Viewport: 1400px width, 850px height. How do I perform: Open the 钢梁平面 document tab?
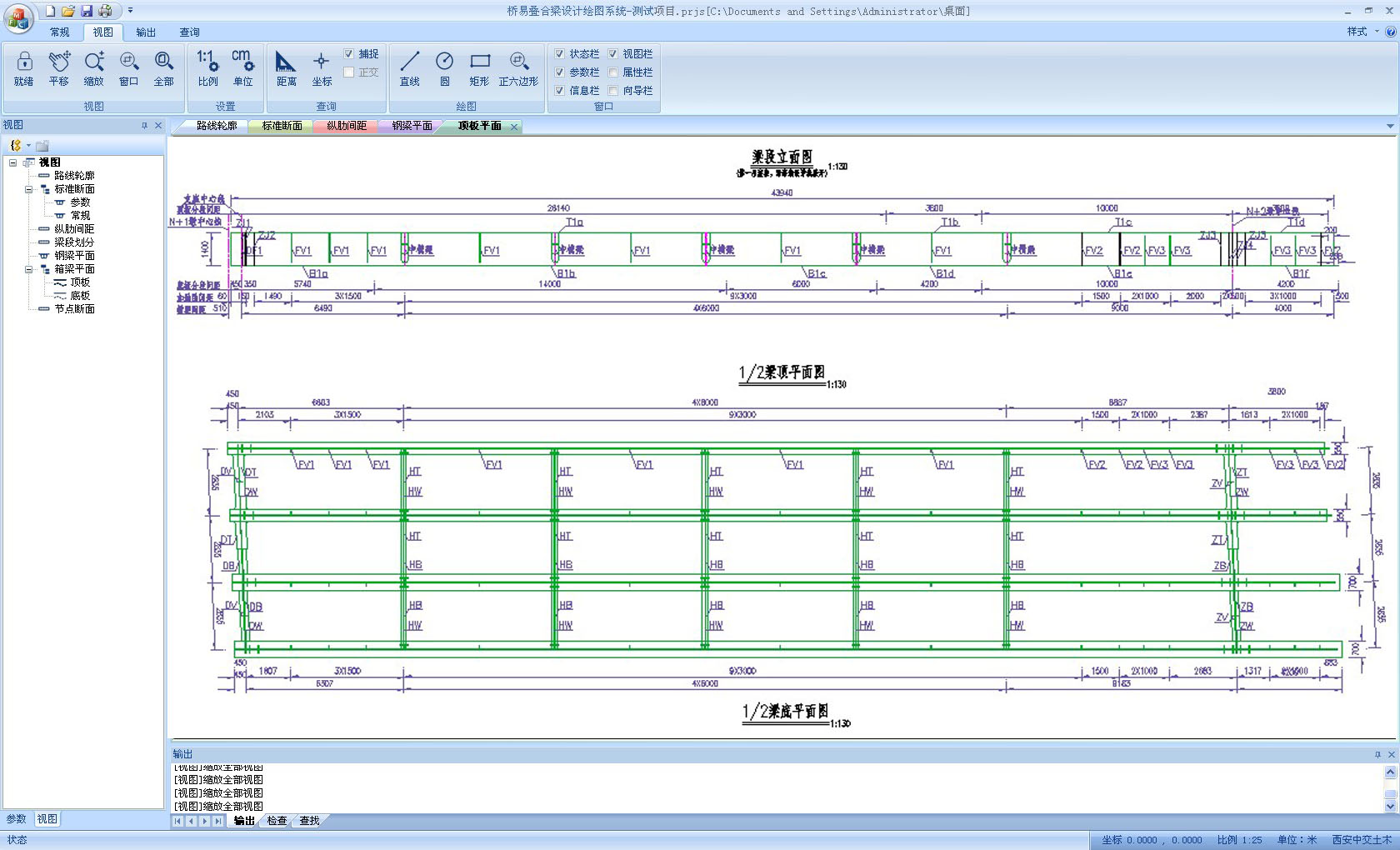coord(412,126)
